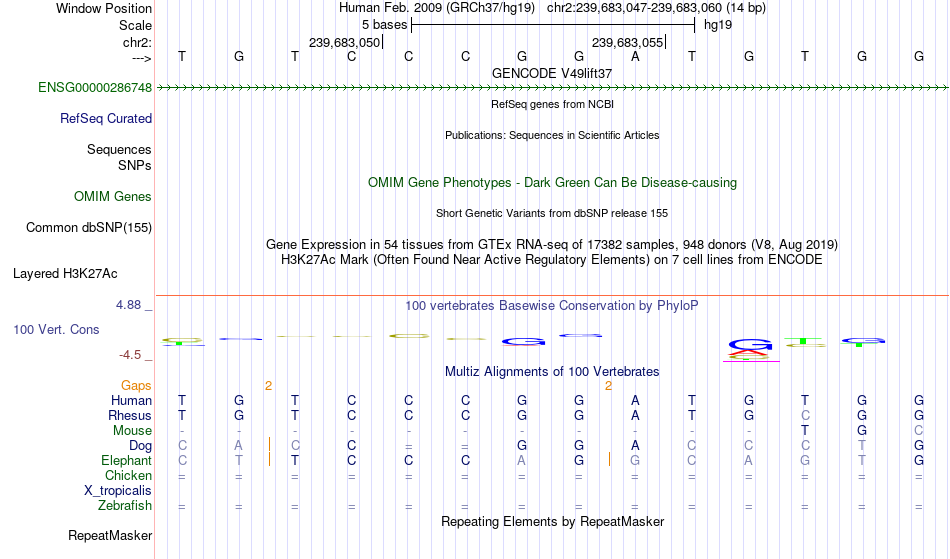950x559 pixels.
Task: Select the OMIM Genes track label
Action: coord(113,197)
